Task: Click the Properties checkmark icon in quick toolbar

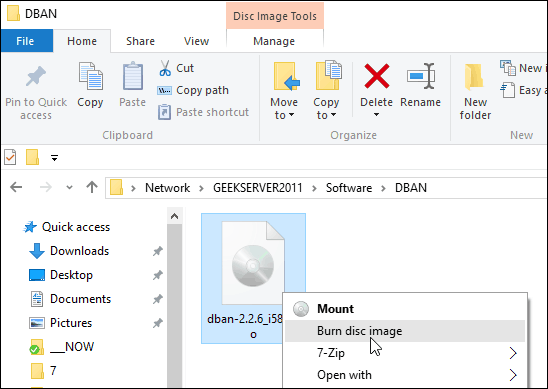Action: pos(10,157)
